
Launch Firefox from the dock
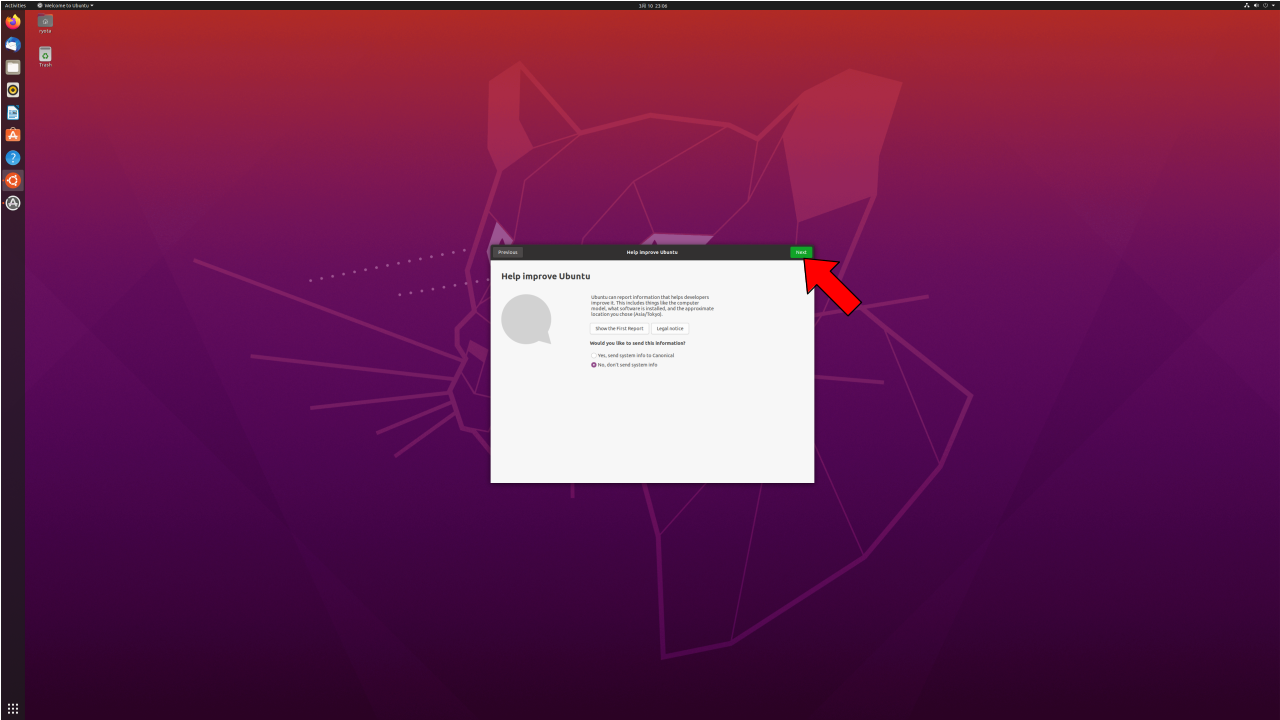13,22
